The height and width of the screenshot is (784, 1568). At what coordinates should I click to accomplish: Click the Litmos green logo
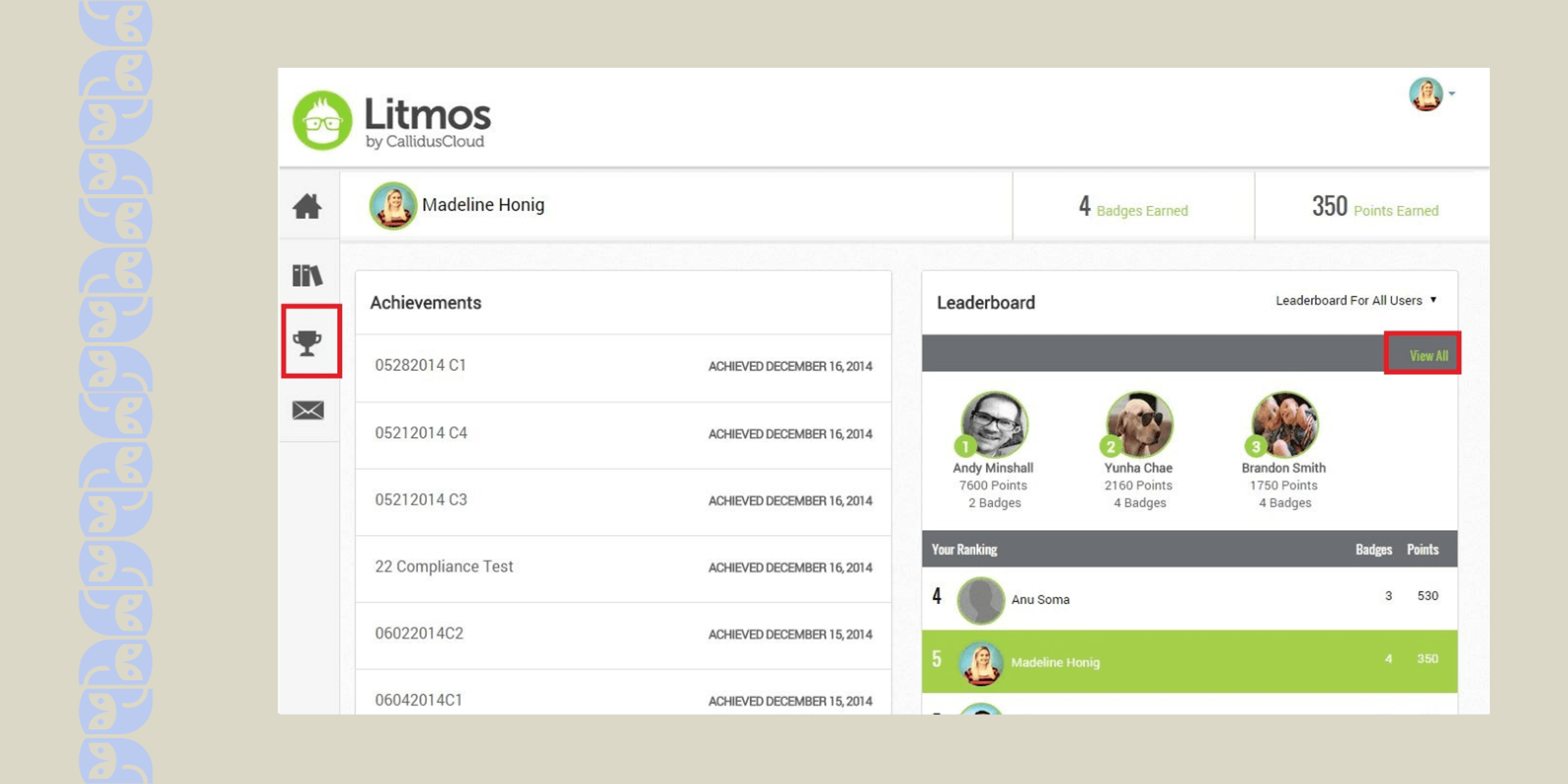(322, 120)
